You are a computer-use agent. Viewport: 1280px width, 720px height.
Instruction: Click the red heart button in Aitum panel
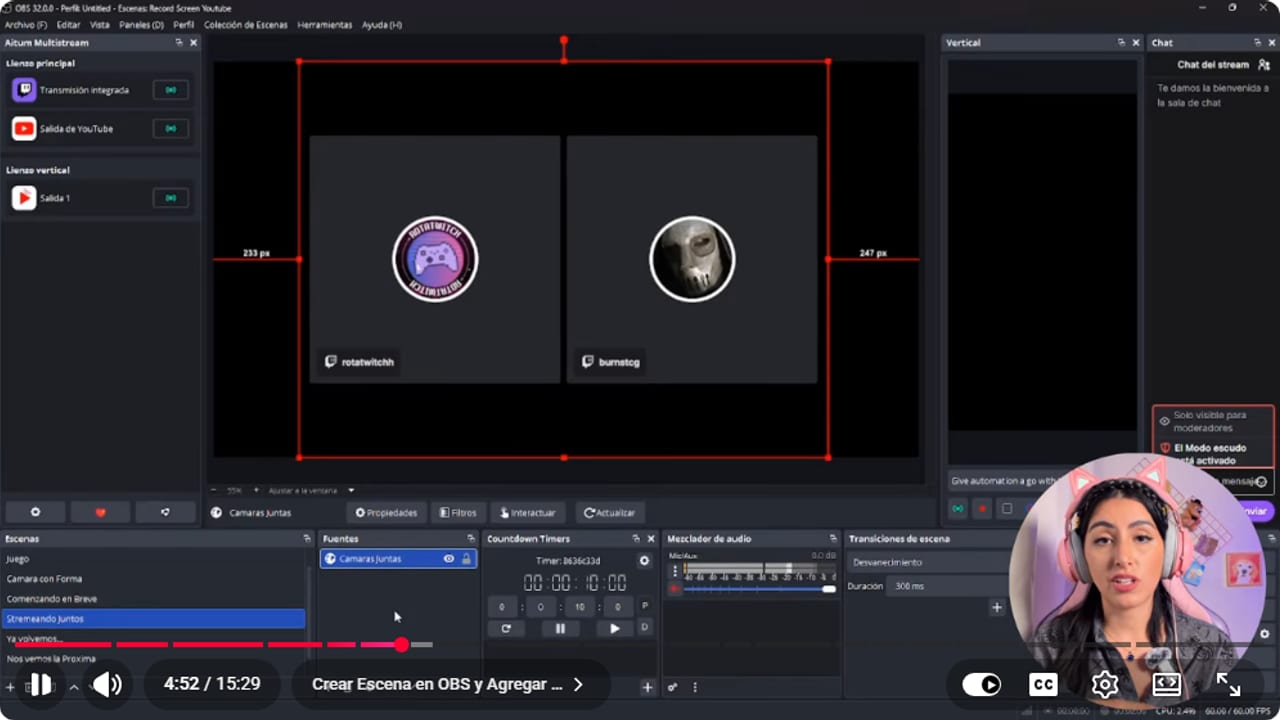point(100,512)
